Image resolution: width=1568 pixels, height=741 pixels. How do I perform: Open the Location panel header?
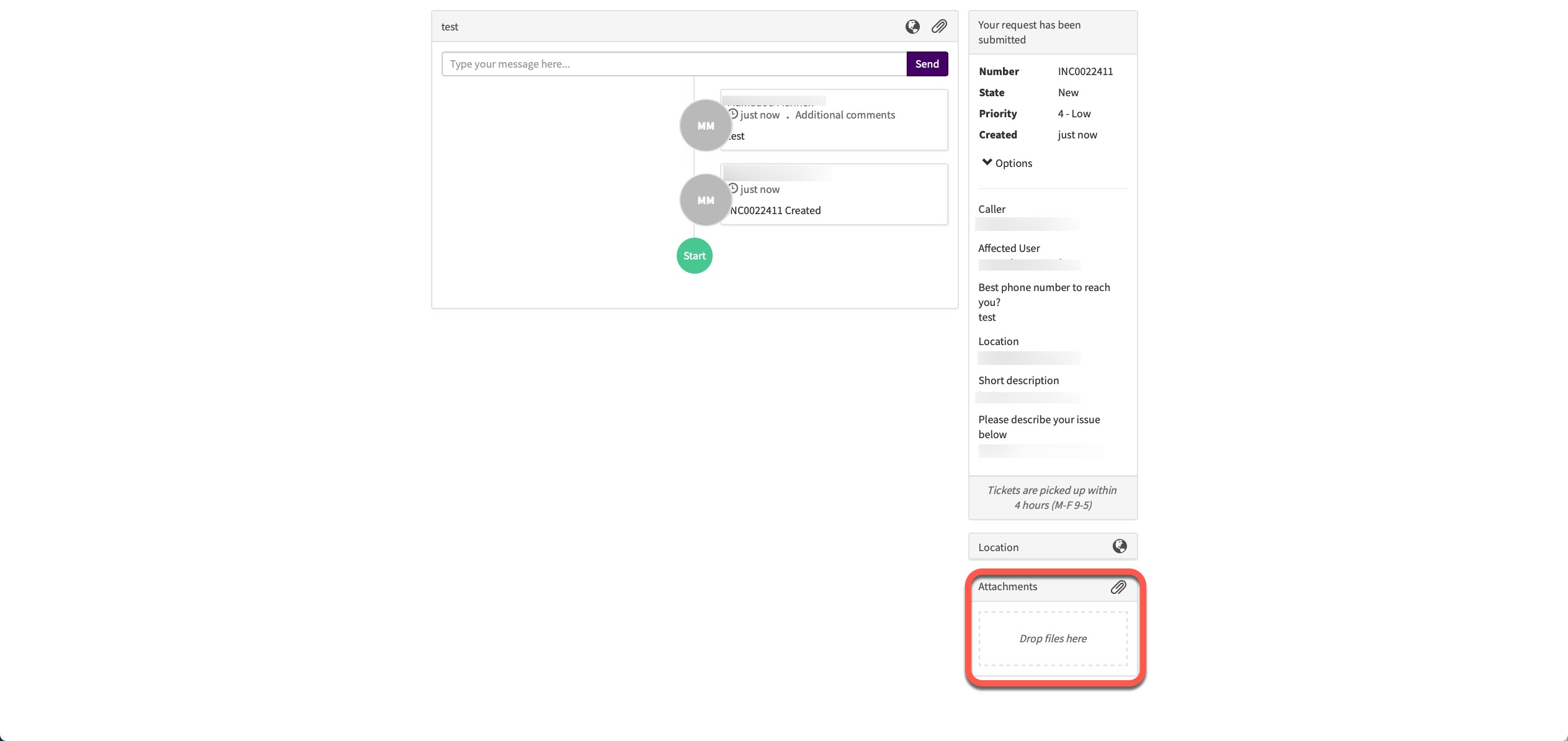pyautogui.click(x=998, y=547)
